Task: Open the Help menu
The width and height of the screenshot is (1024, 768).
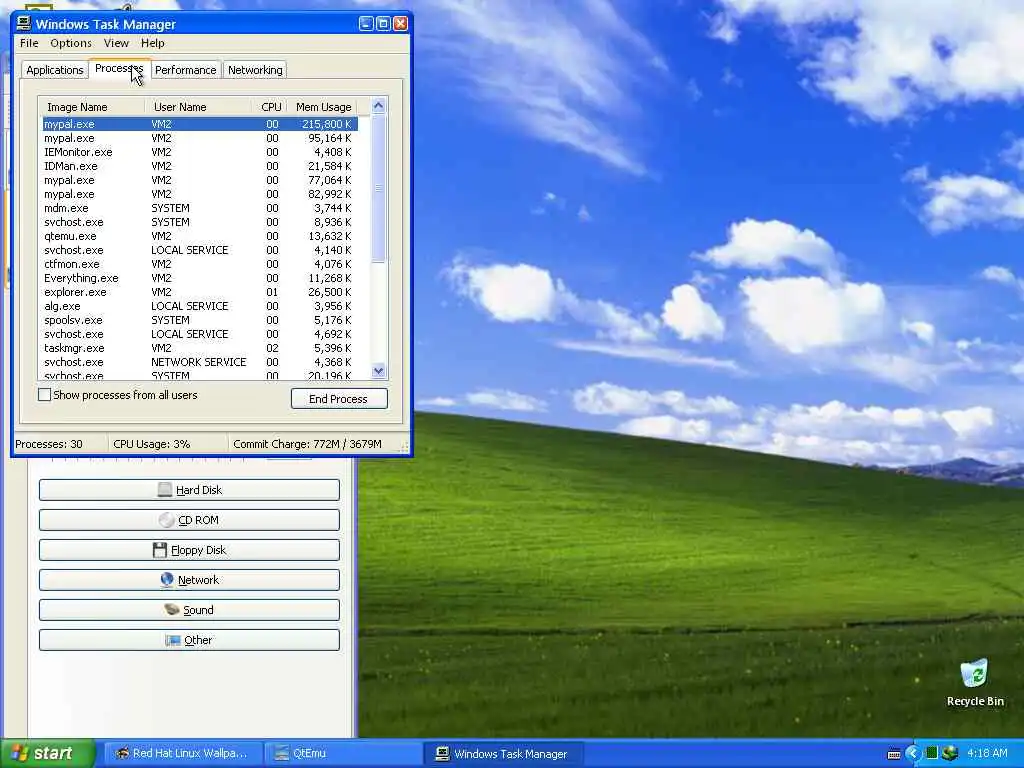Action: pyautogui.click(x=153, y=43)
